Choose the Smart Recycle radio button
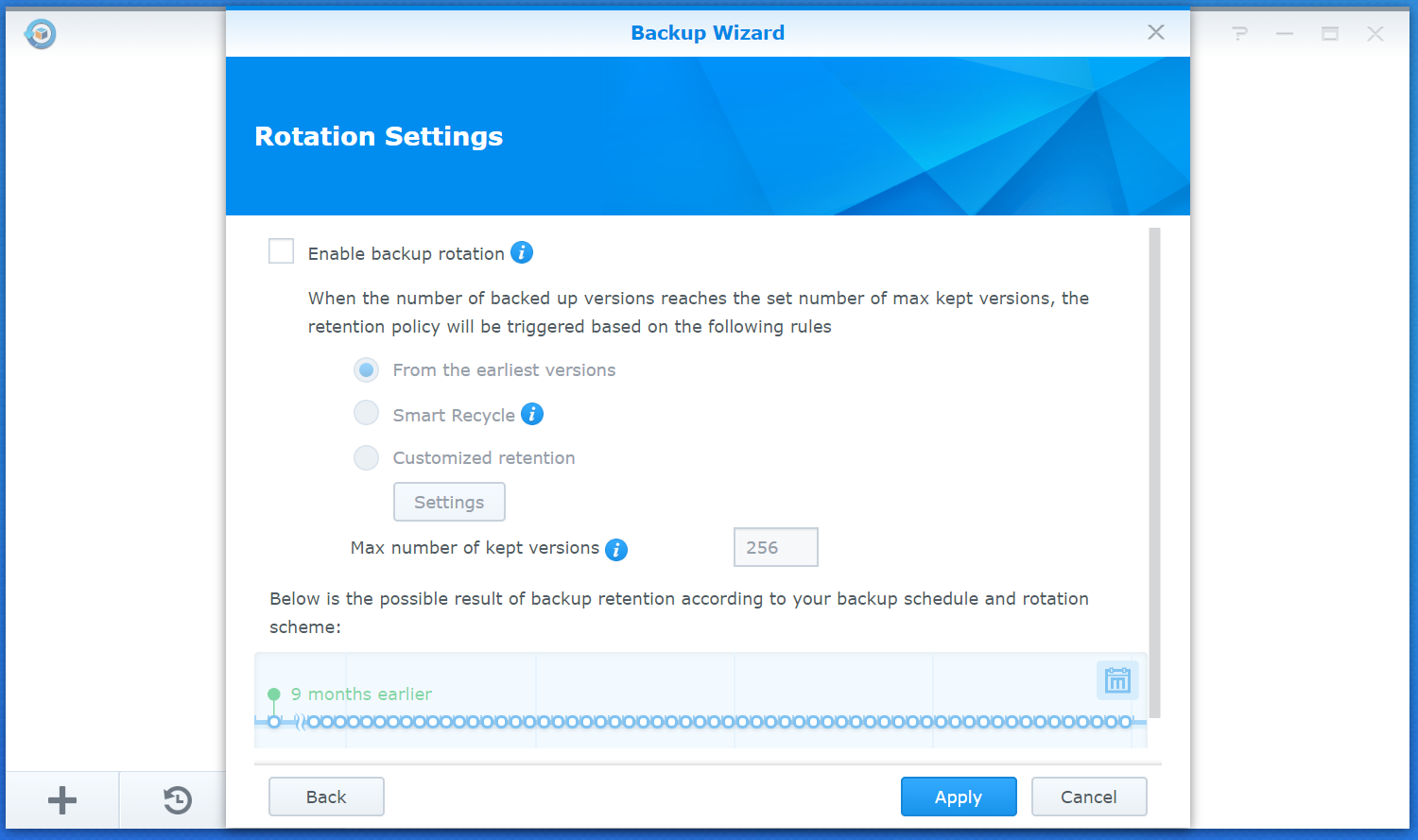Image resolution: width=1418 pixels, height=840 pixels. 367,413
